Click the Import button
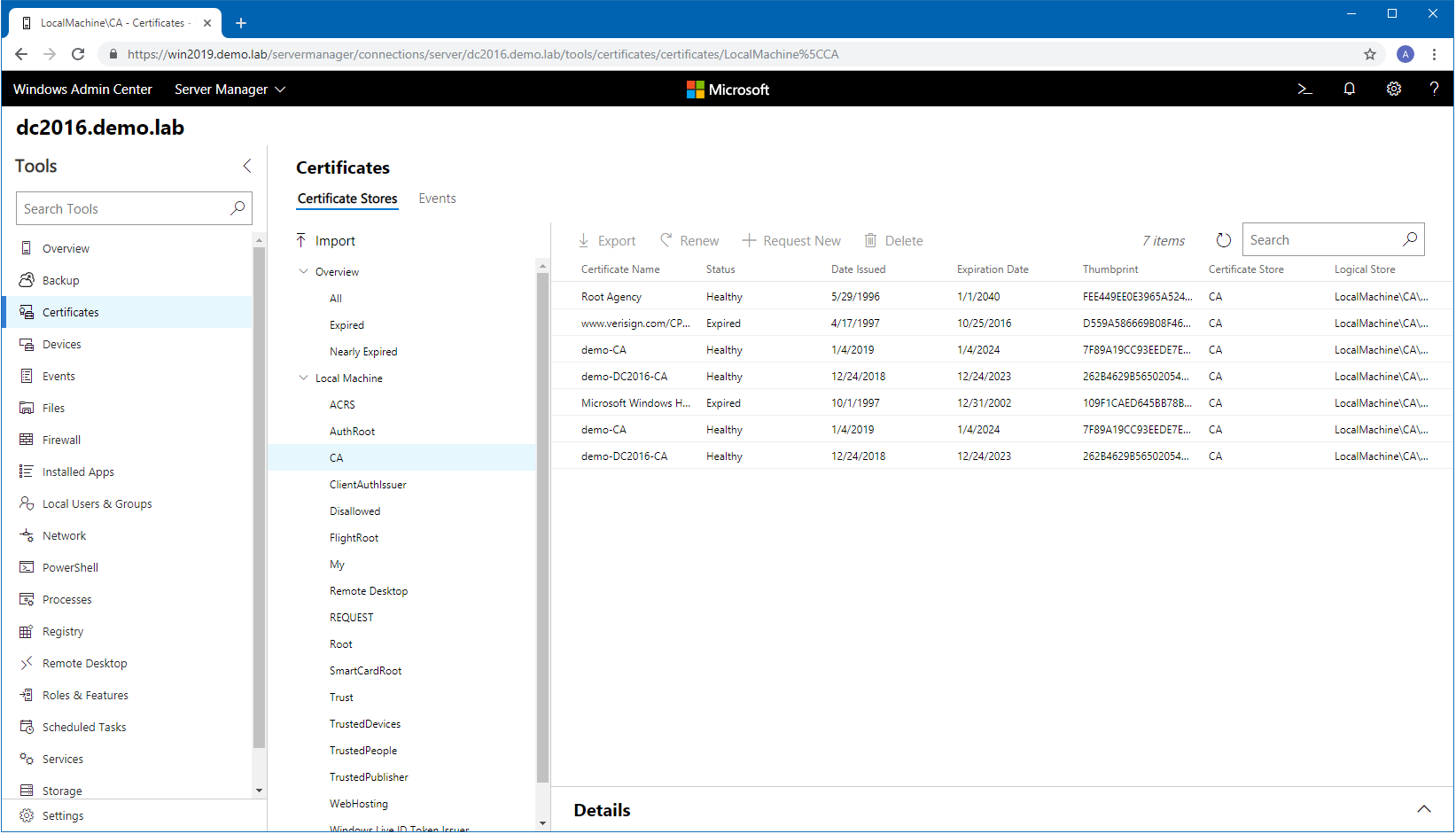This screenshot has height=834, width=1456. pyautogui.click(x=325, y=241)
